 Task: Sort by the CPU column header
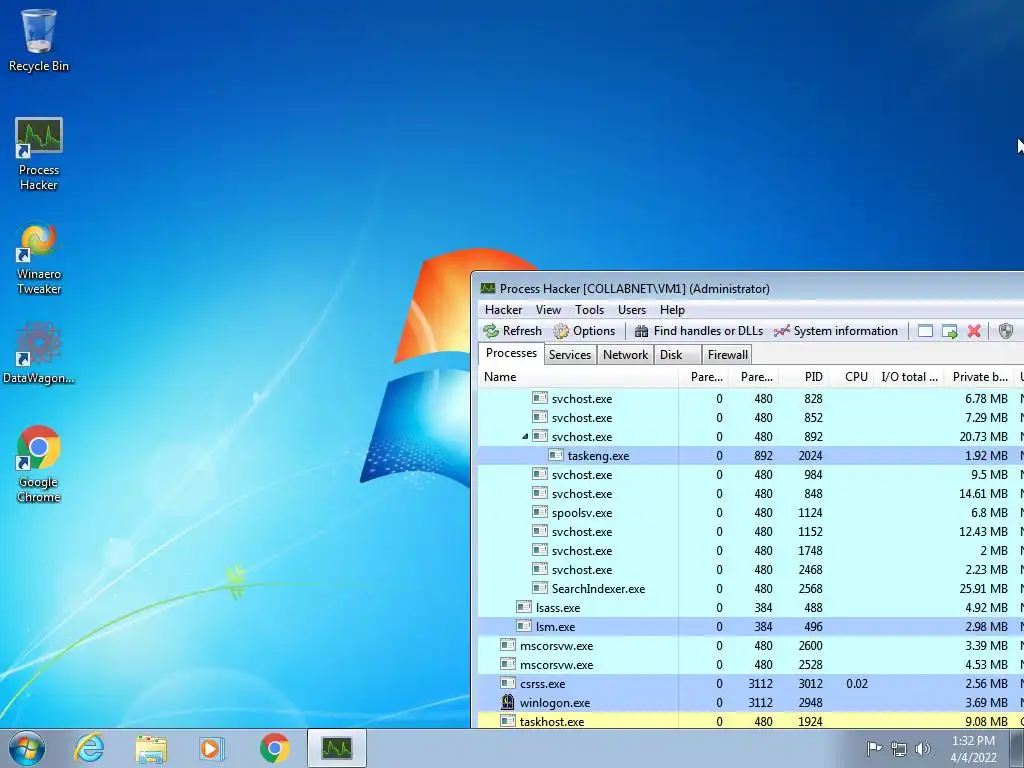click(852, 377)
